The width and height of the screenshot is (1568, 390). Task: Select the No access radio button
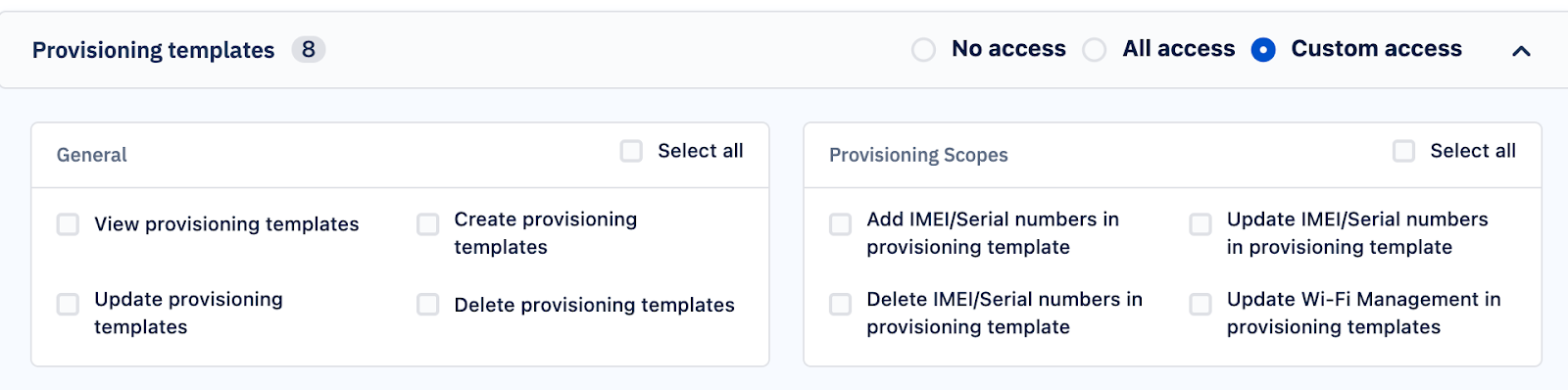click(923, 50)
